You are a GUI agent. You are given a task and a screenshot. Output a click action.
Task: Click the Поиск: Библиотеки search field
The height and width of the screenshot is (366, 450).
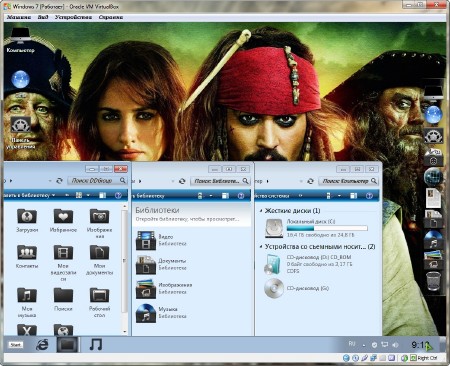point(220,181)
